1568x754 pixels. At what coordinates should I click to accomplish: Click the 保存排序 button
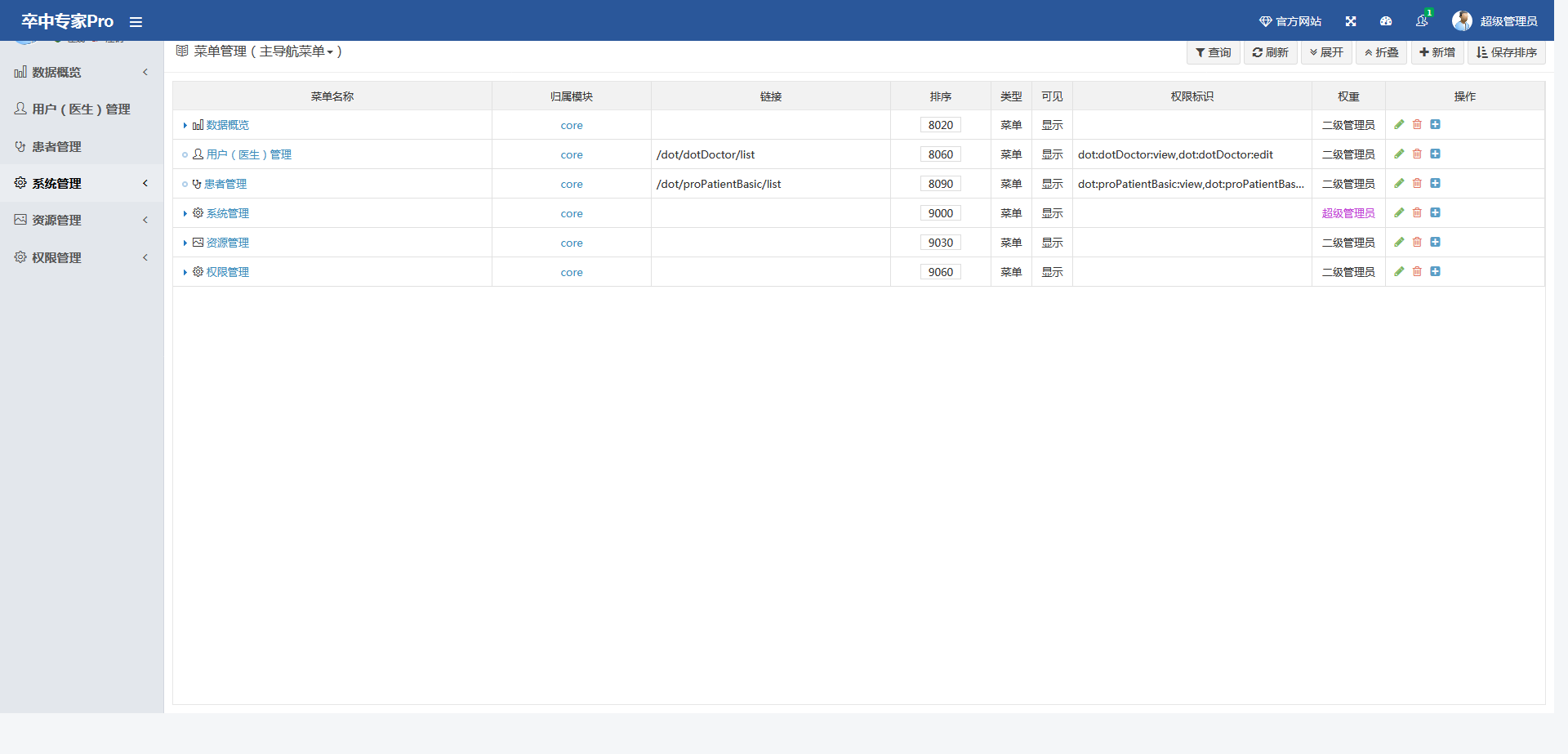1507,52
